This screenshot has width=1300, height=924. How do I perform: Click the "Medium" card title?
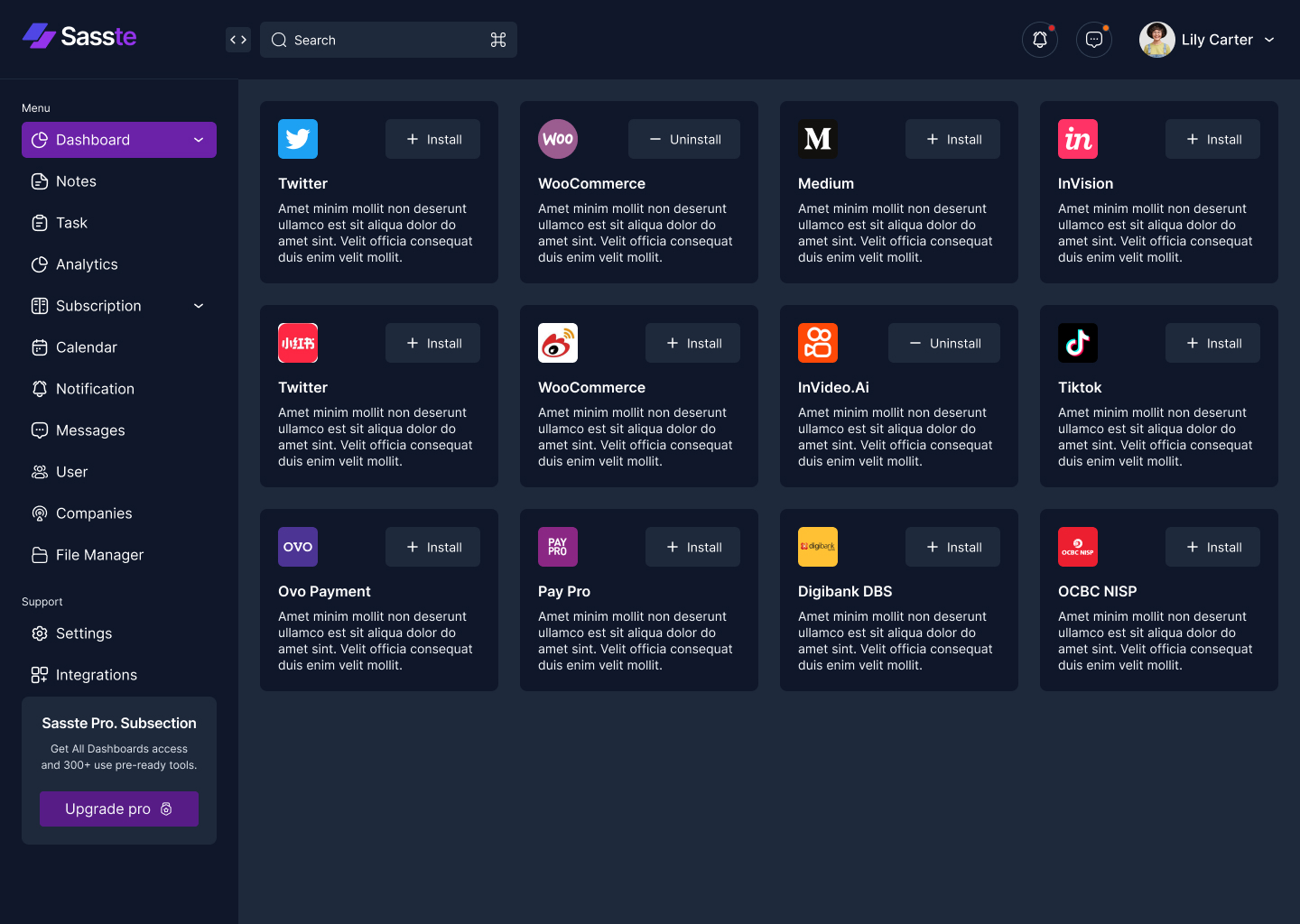pos(826,183)
